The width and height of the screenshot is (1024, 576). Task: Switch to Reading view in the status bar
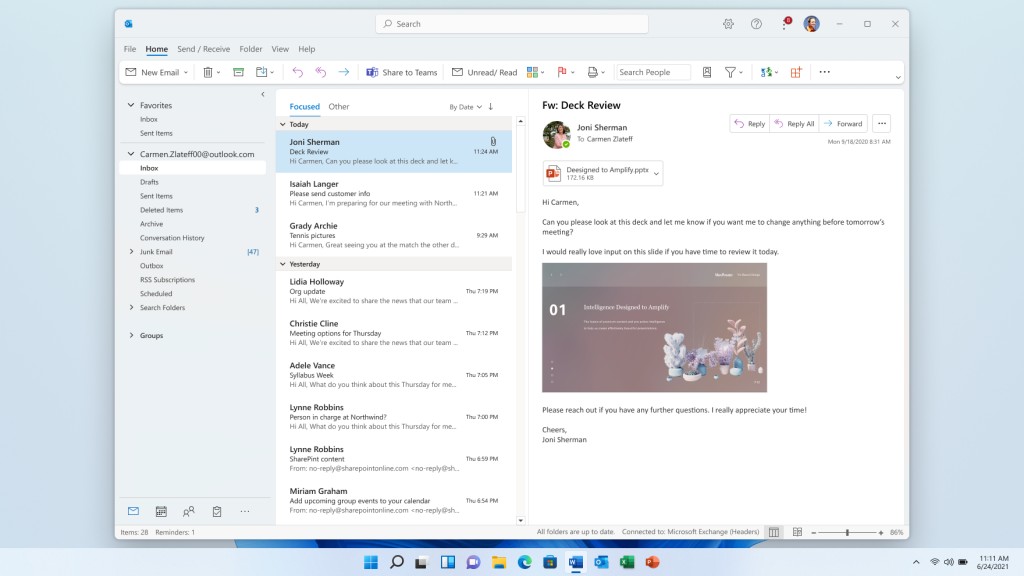tap(796, 532)
